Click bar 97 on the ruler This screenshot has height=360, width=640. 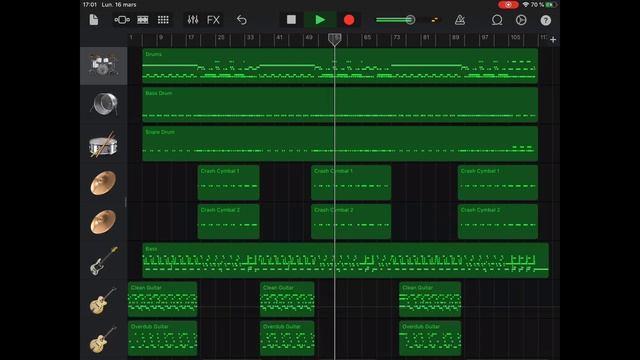(484, 37)
